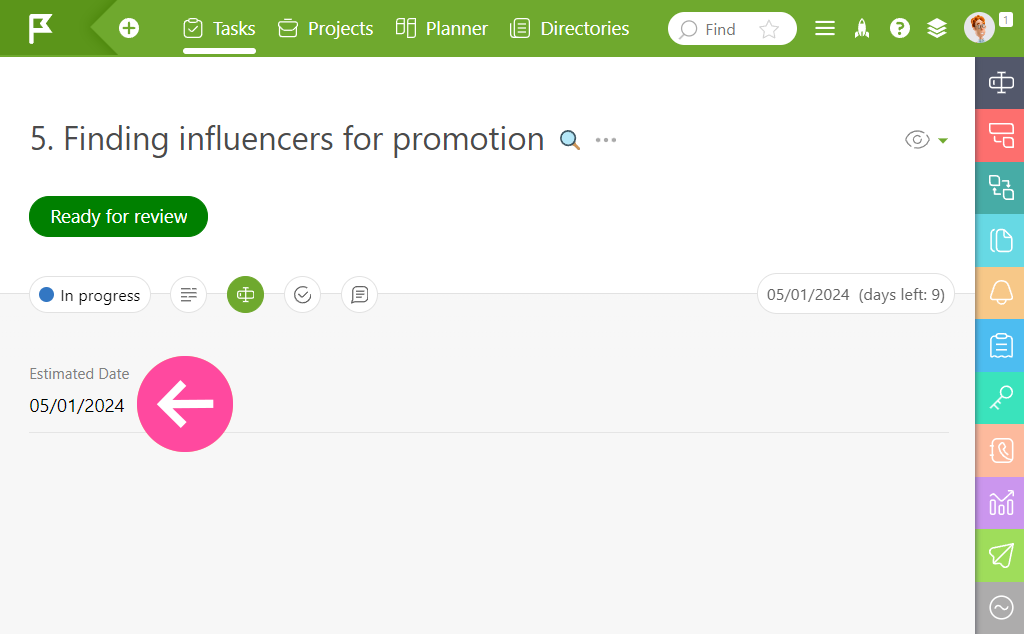1024x634 pixels.
Task: Go to the Planner tab
Action: (x=441, y=29)
